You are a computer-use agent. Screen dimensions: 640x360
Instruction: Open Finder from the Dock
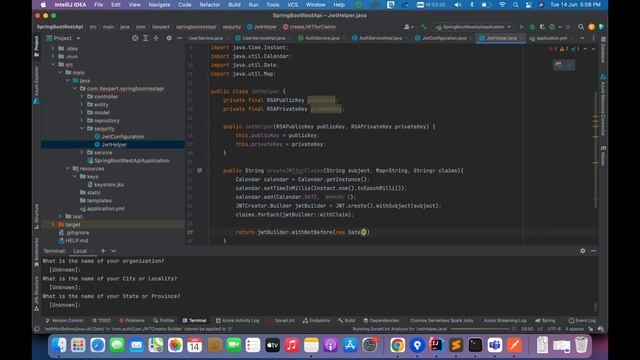(x=59, y=345)
